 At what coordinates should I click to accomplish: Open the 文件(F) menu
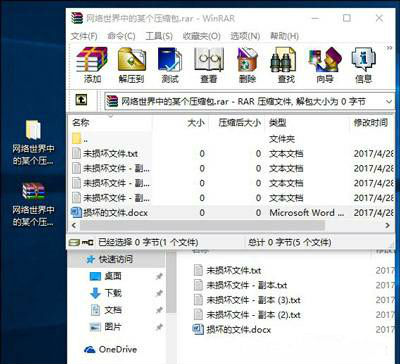pos(84,36)
